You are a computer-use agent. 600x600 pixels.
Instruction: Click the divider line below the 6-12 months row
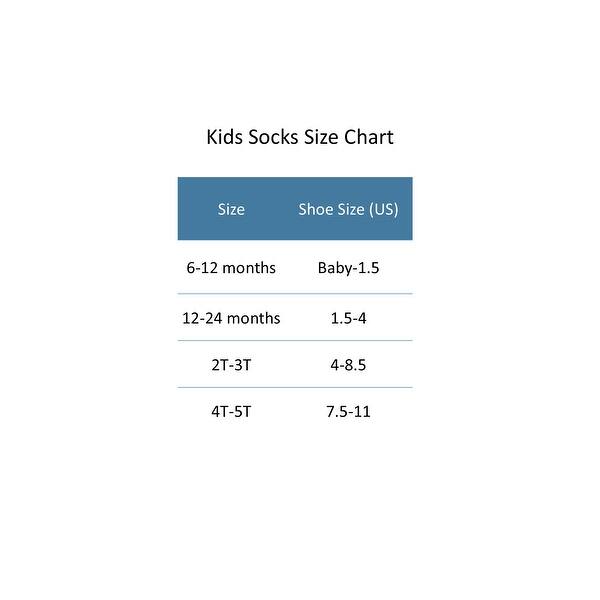click(295, 294)
